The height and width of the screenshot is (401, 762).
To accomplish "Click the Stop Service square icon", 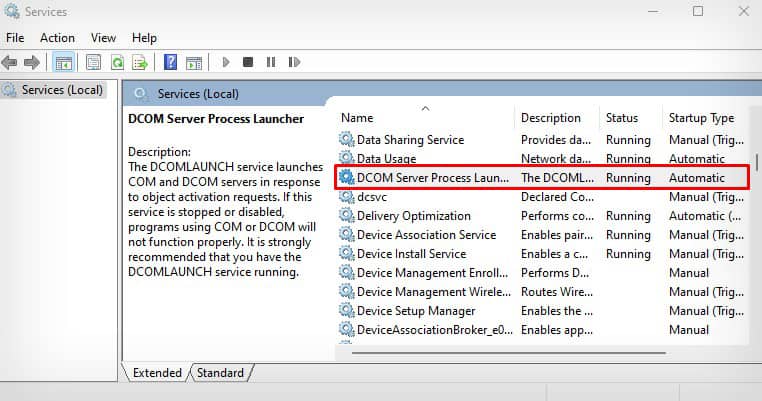I will [x=248, y=62].
